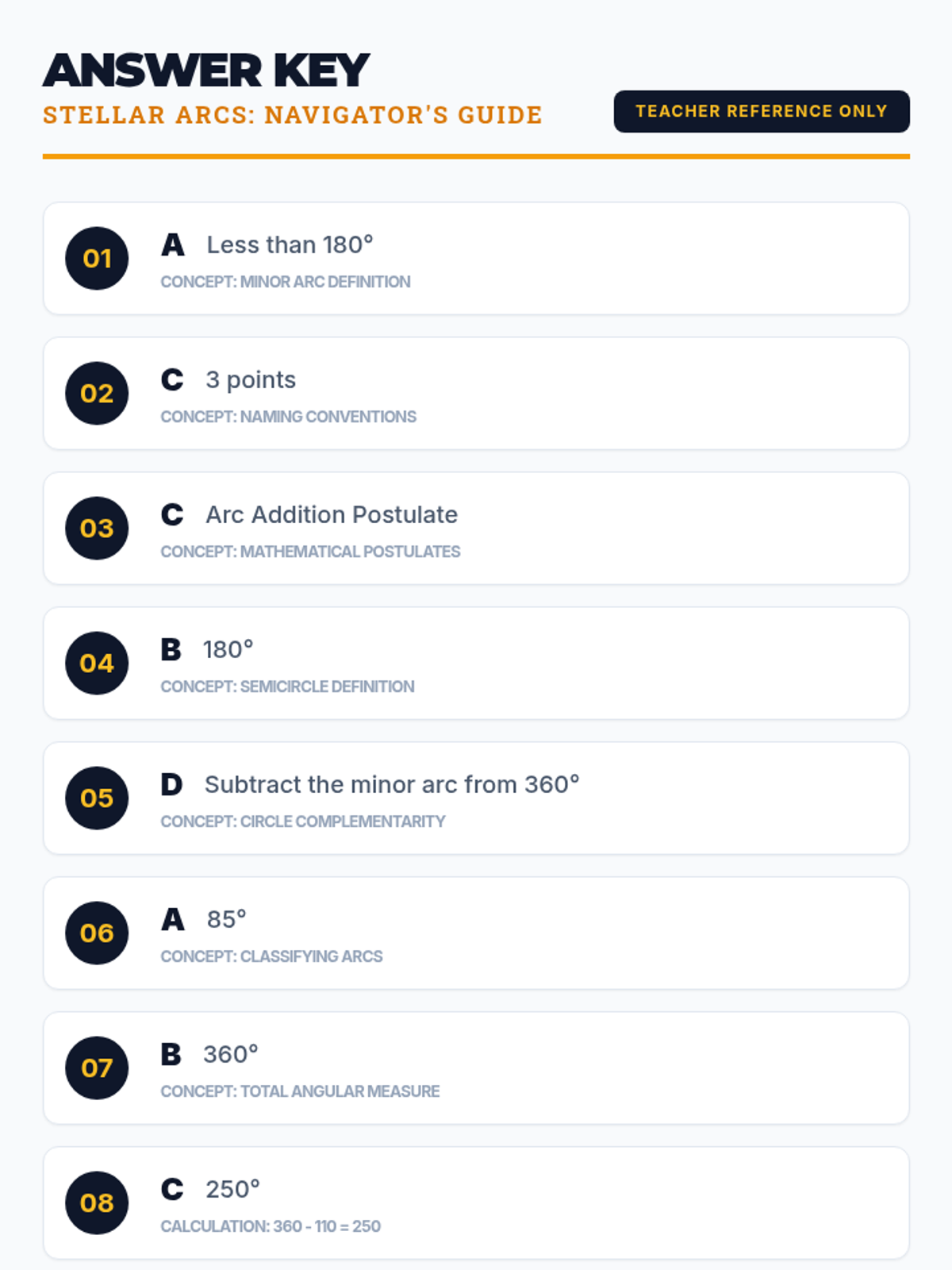Click the Answer Key heading
Viewport: 952px width, 1270px height.
(206, 71)
